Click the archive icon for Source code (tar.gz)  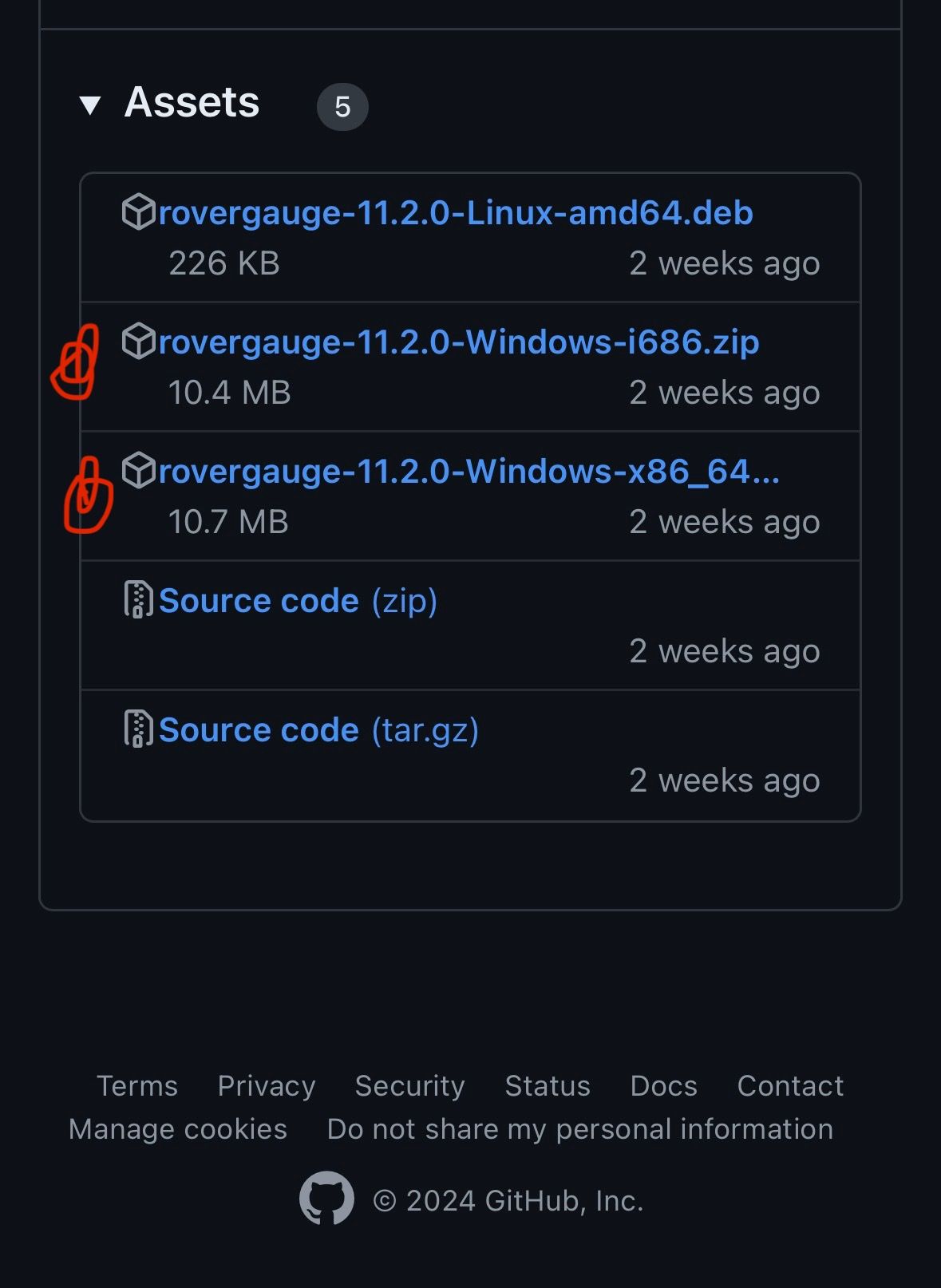click(x=138, y=729)
